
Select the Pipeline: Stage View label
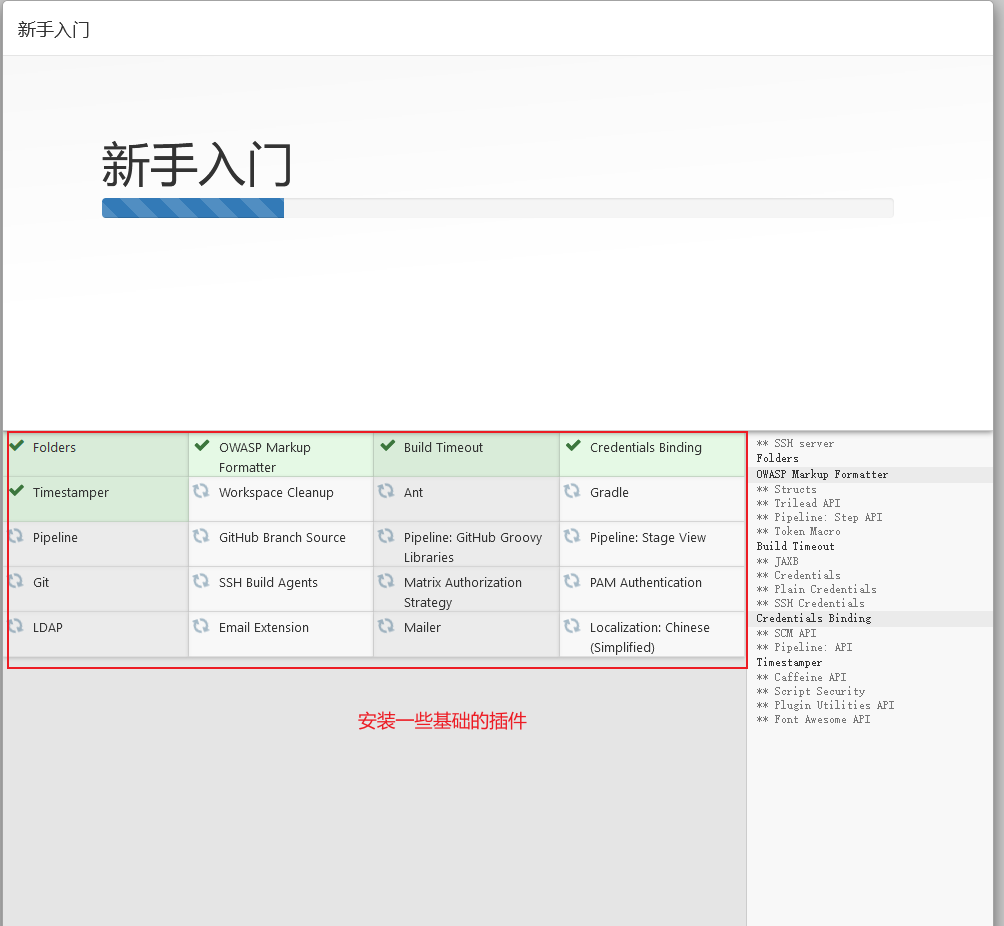[647, 537]
